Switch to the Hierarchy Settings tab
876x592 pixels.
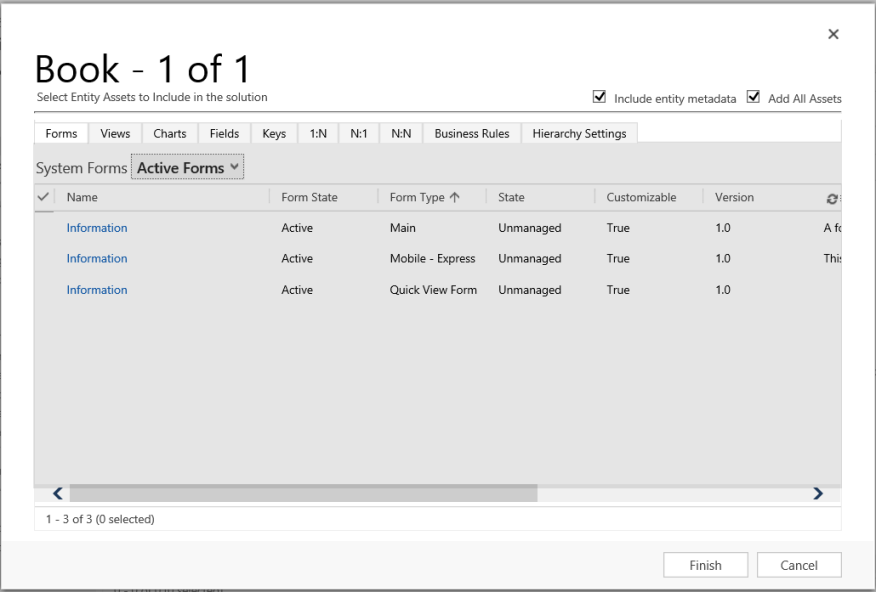click(x=581, y=132)
